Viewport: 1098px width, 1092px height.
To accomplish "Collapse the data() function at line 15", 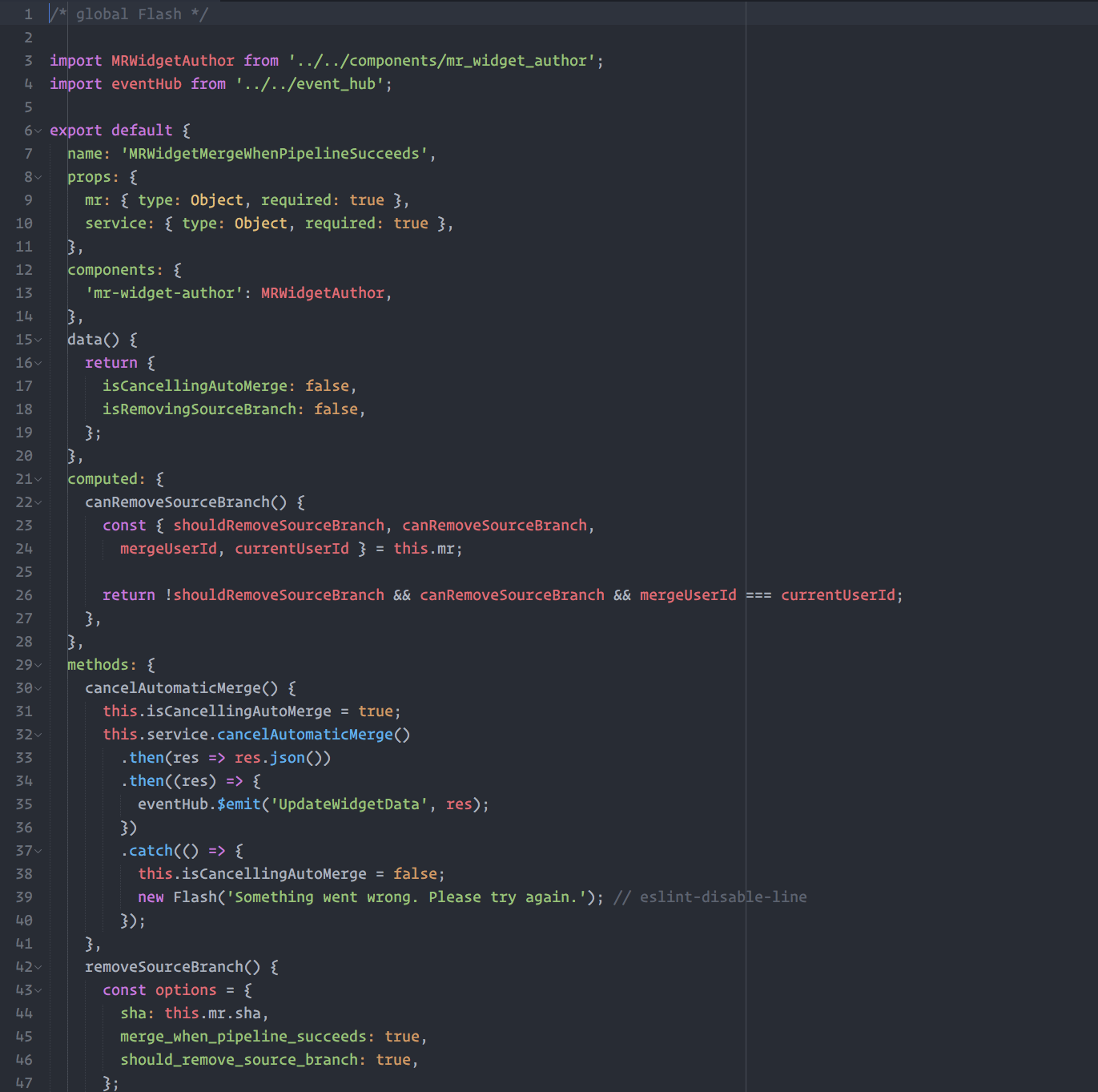I will [x=38, y=340].
